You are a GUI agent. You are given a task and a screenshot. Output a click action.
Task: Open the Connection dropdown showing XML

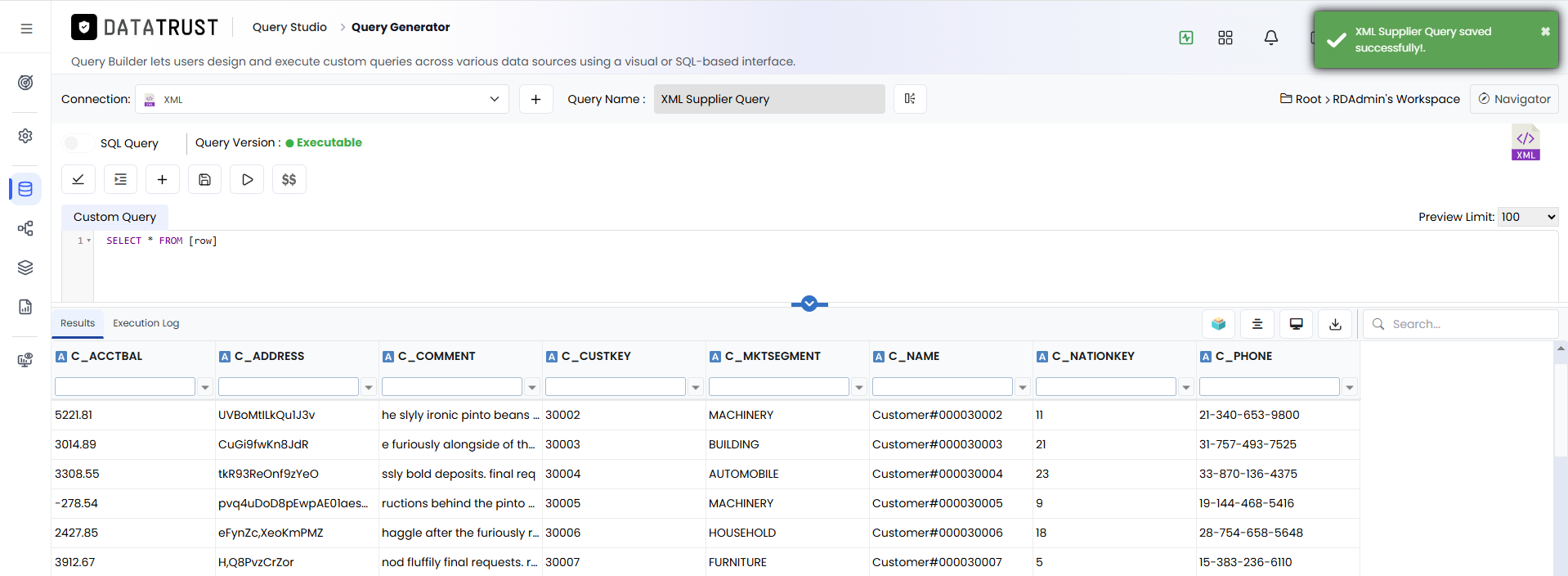coord(322,99)
